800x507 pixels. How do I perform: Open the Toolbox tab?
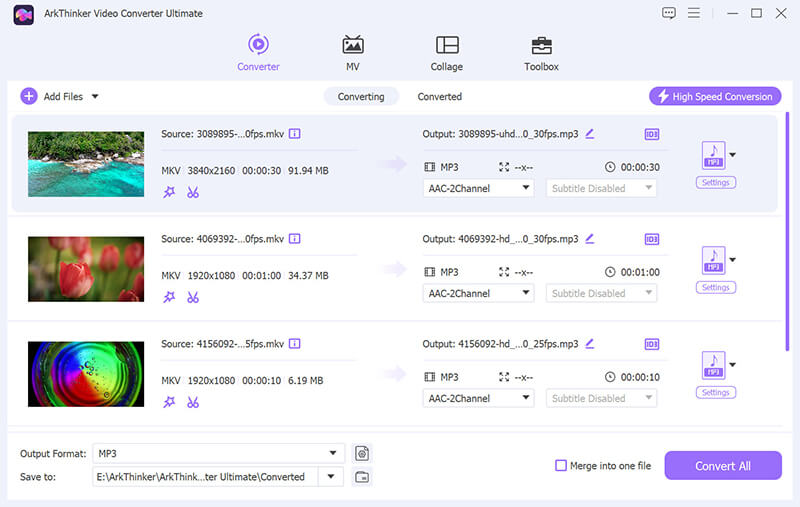point(541,53)
